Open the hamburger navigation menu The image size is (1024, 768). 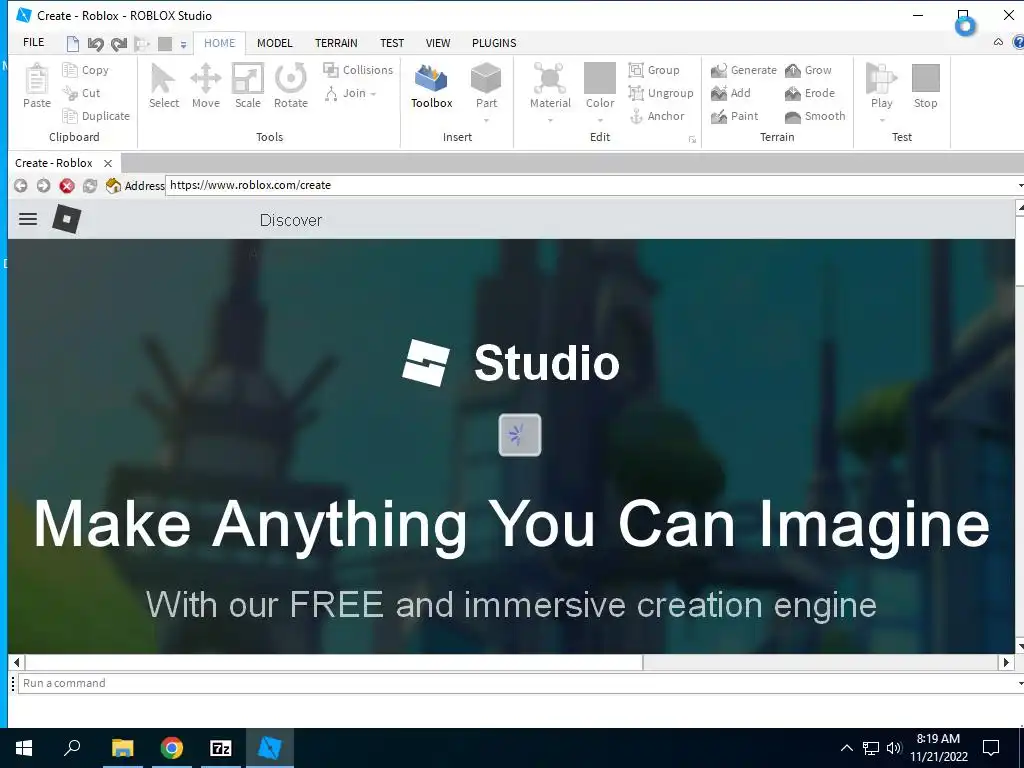[28, 219]
